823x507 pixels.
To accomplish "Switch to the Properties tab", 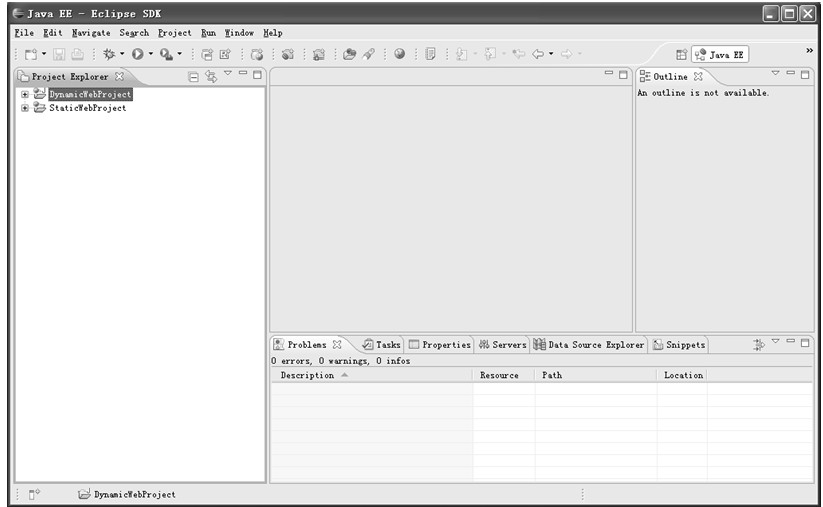I will (x=440, y=345).
